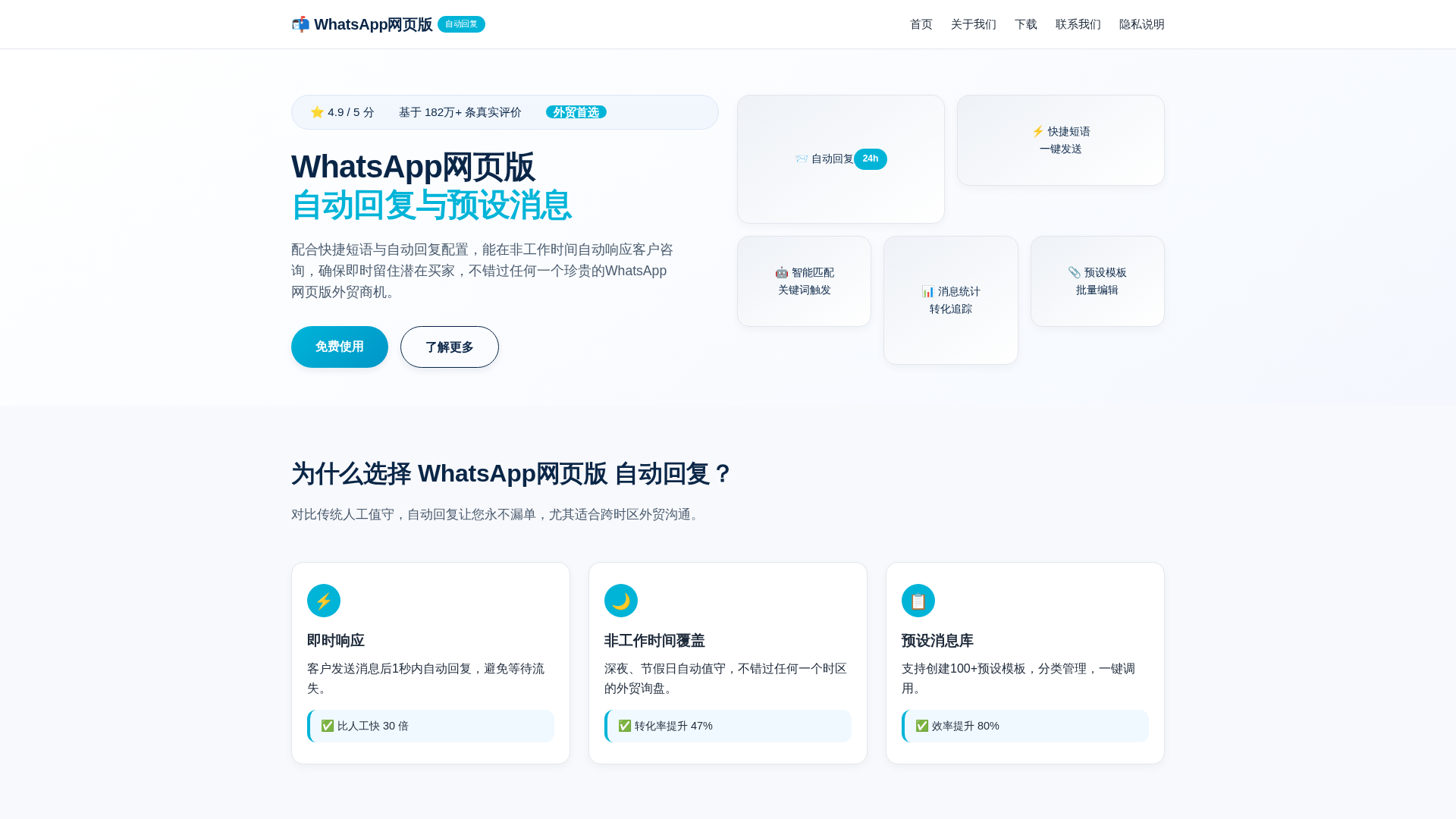Click the heading 自动回复与预设消息息
The width and height of the screenshot is (1456, 819).
(x=431, y=206)
